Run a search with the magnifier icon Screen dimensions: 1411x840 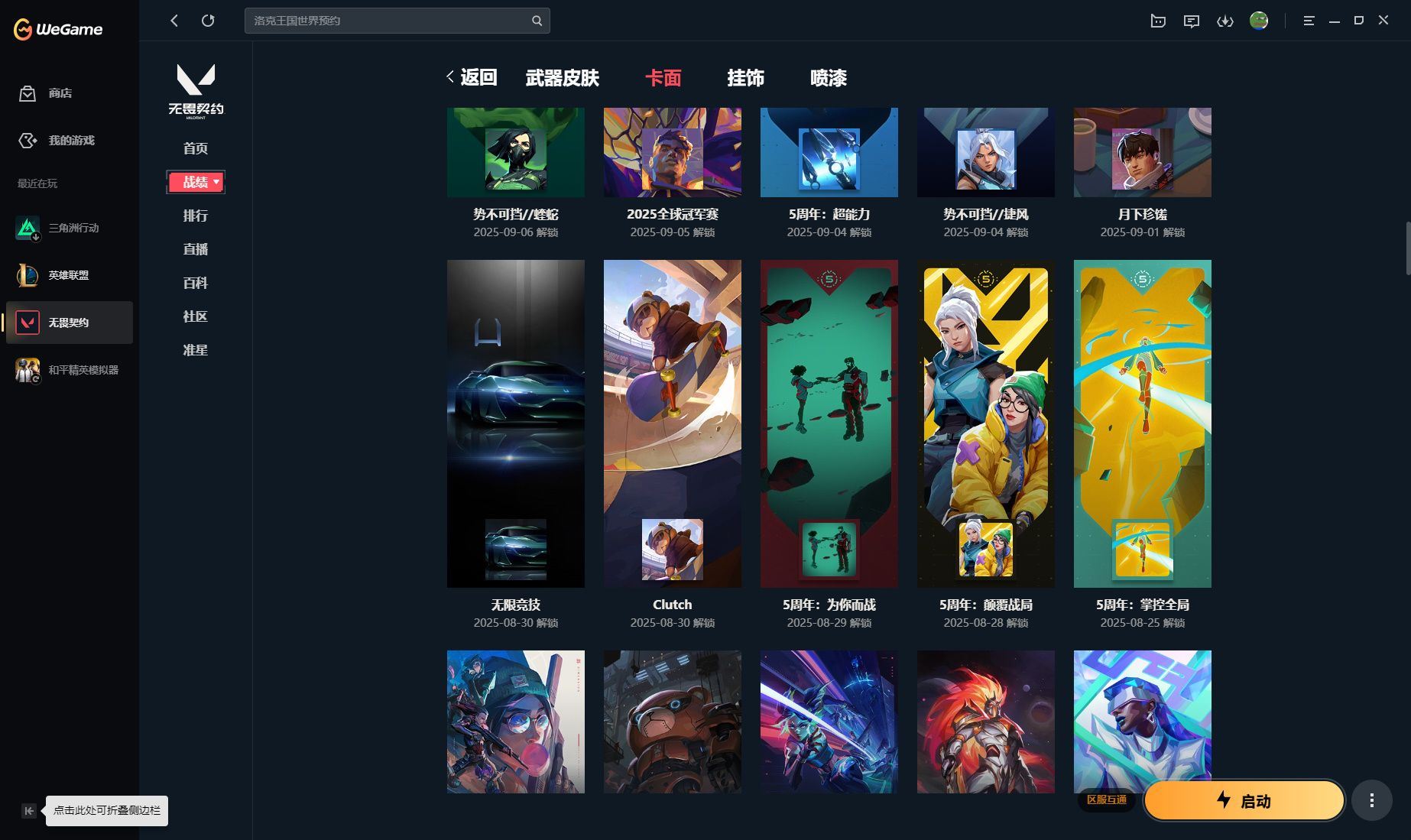[x=537, y=21]
